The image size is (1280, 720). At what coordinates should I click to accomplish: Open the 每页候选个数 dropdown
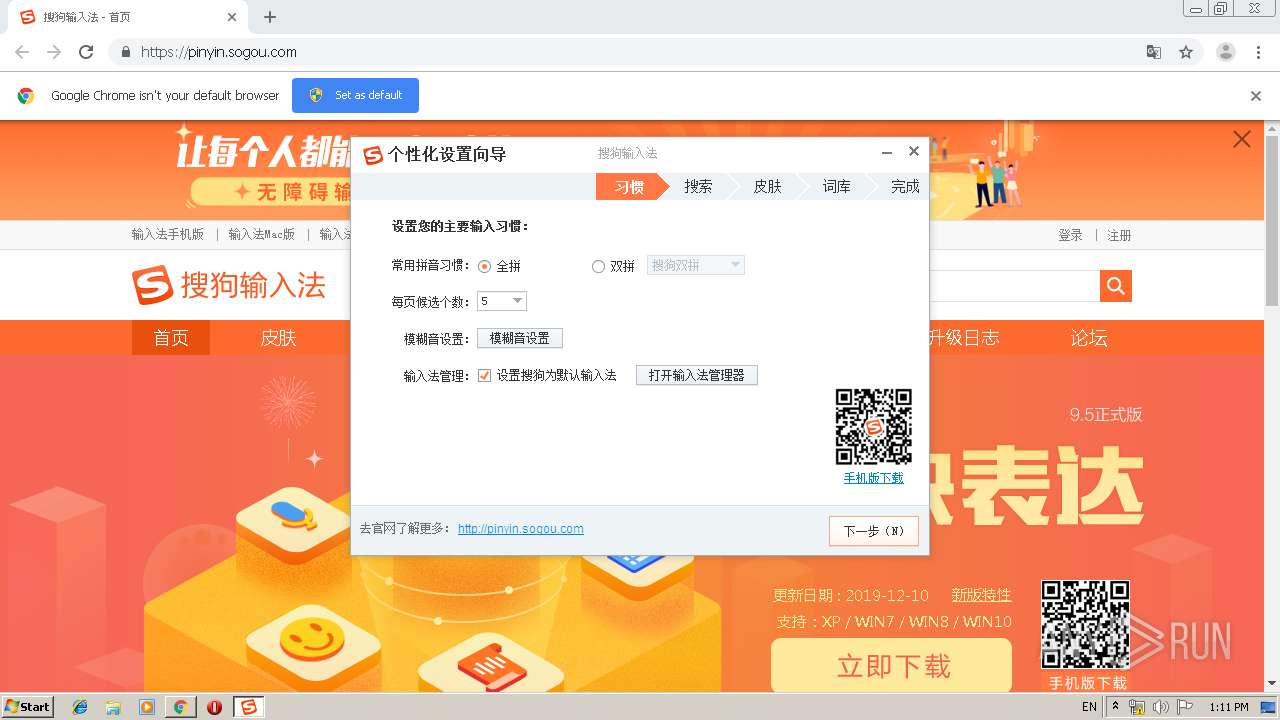(502, 301)
